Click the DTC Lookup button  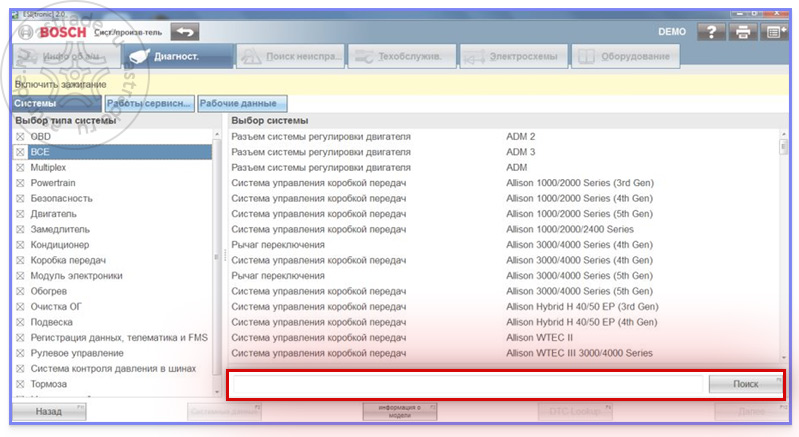(575, 412)
